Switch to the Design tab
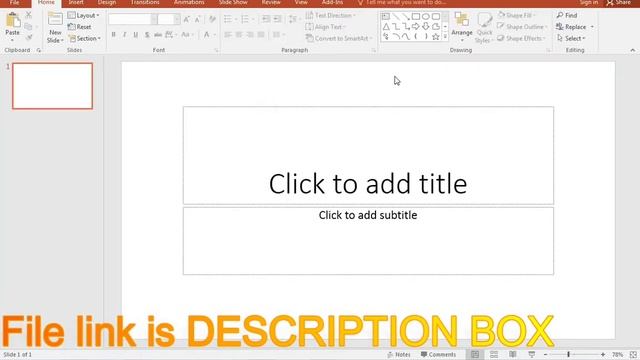This screenshot has height=360, width=640. click(107, 3)
